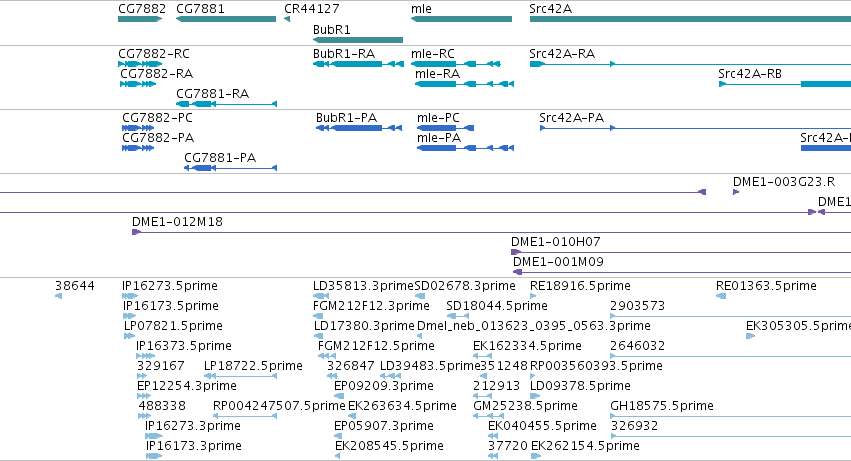Click transcript mle-RC
The width and height of the screenshot is (851, 461).
point(433,54)
